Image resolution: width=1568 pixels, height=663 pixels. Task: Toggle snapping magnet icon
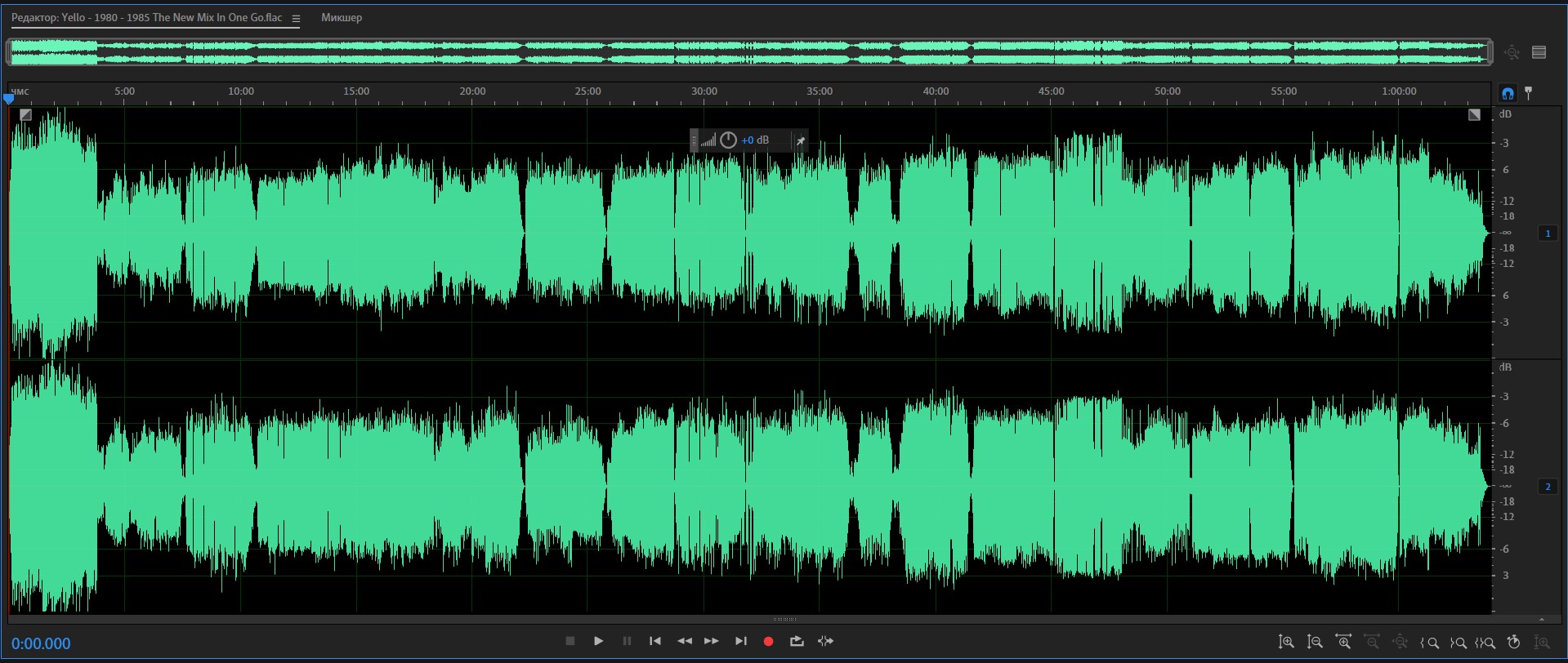click(1508, 93)
